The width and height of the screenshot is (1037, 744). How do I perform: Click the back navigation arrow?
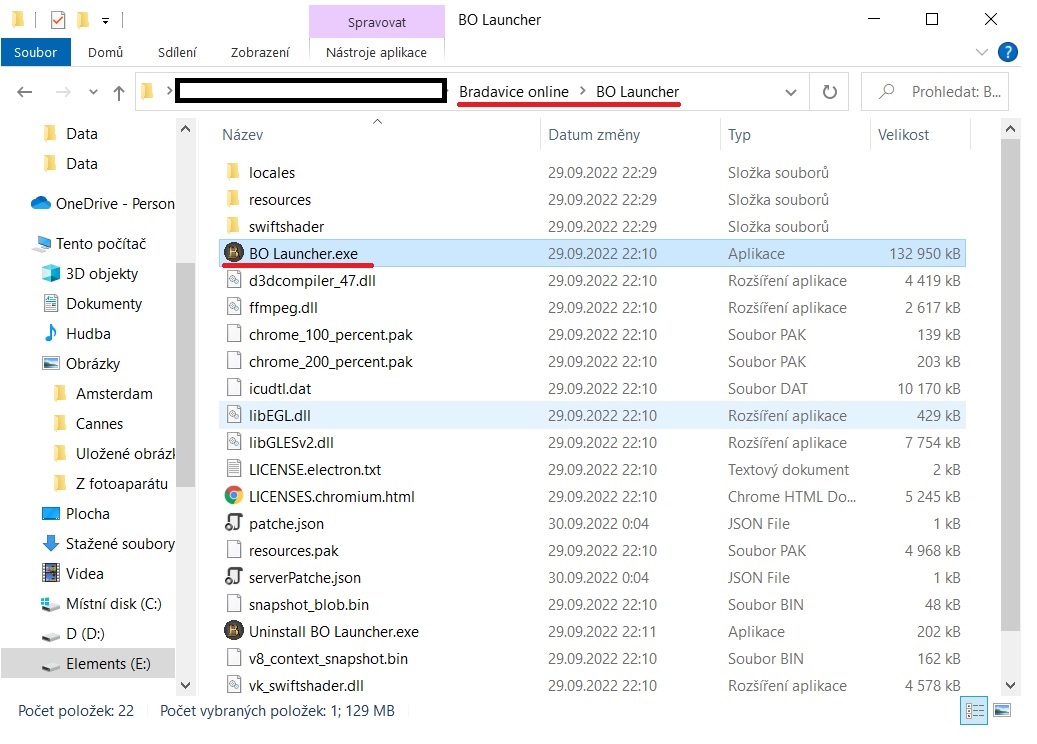[x=24, y=91]
